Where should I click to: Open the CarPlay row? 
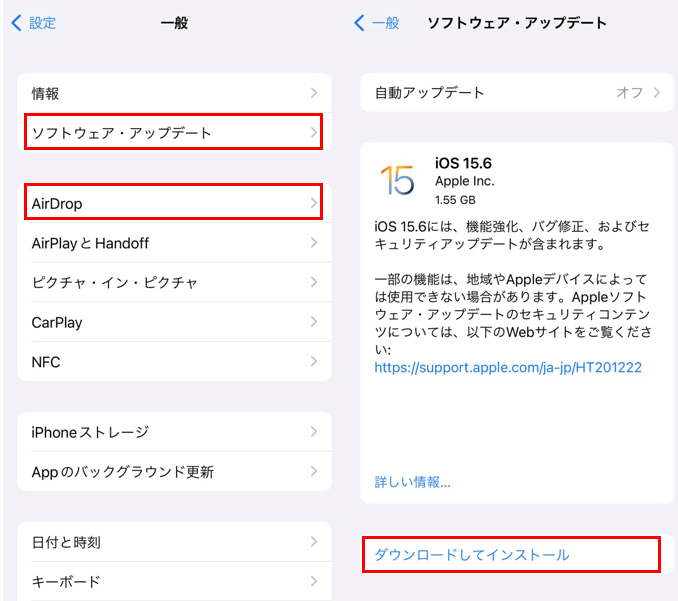pyautogui.click(x=174, y=322)
